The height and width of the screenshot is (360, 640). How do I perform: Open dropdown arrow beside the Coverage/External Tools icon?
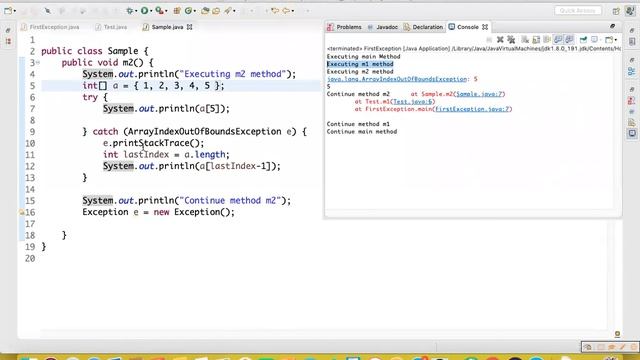click(166, 11)
